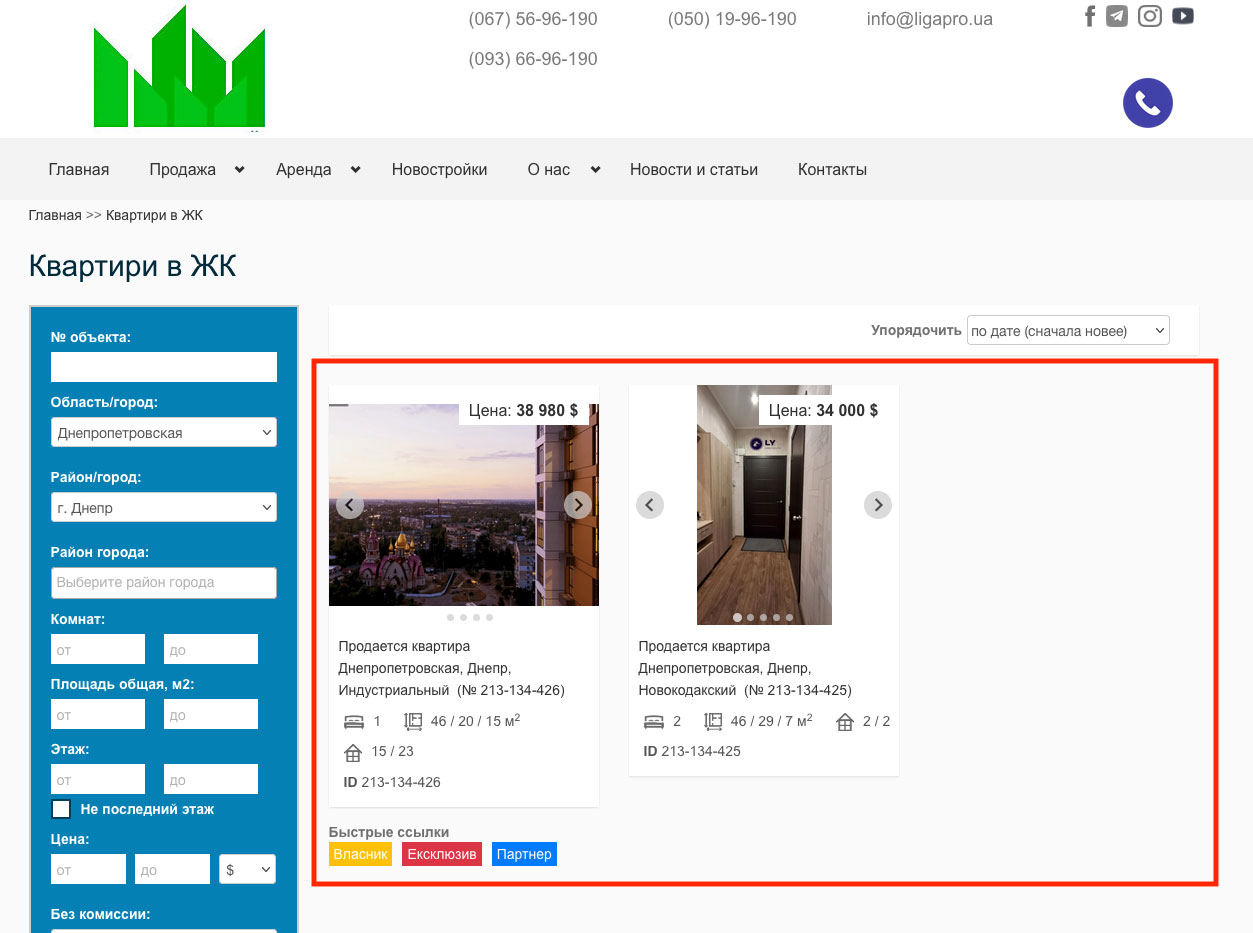Click the 'Район города' selection field

[x=164, y=583]
